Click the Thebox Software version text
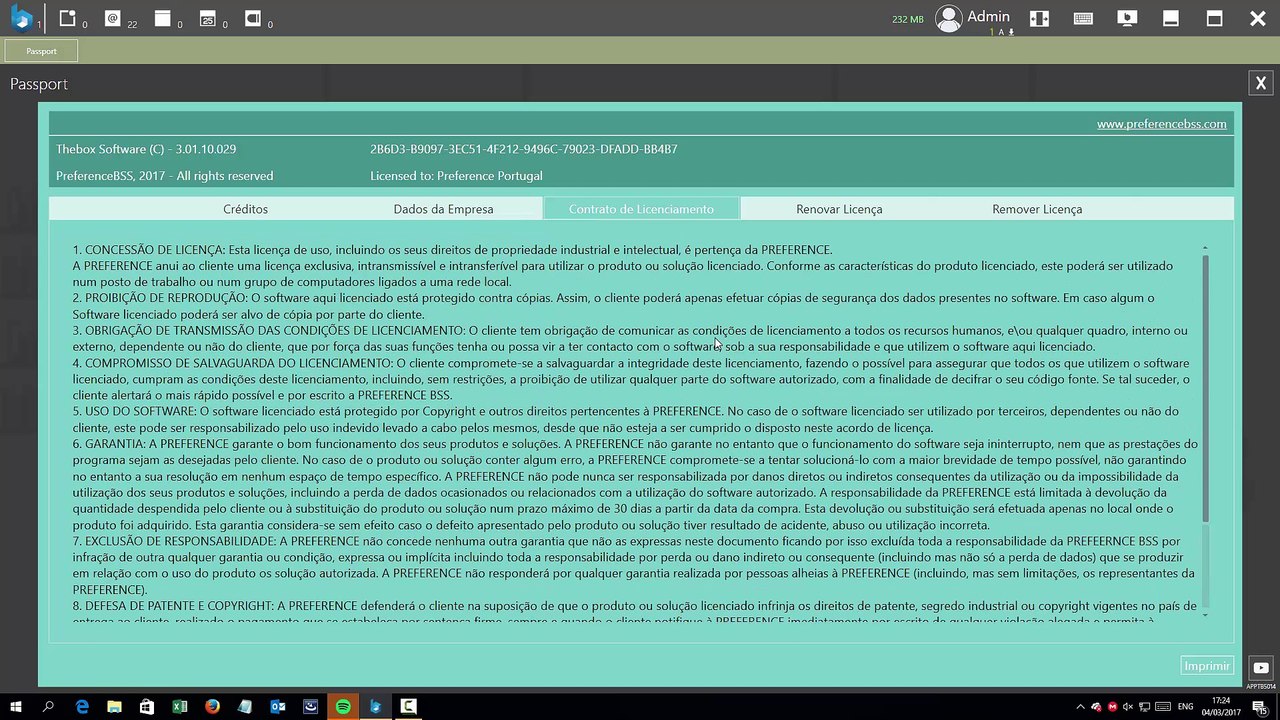 pos(146,149)
